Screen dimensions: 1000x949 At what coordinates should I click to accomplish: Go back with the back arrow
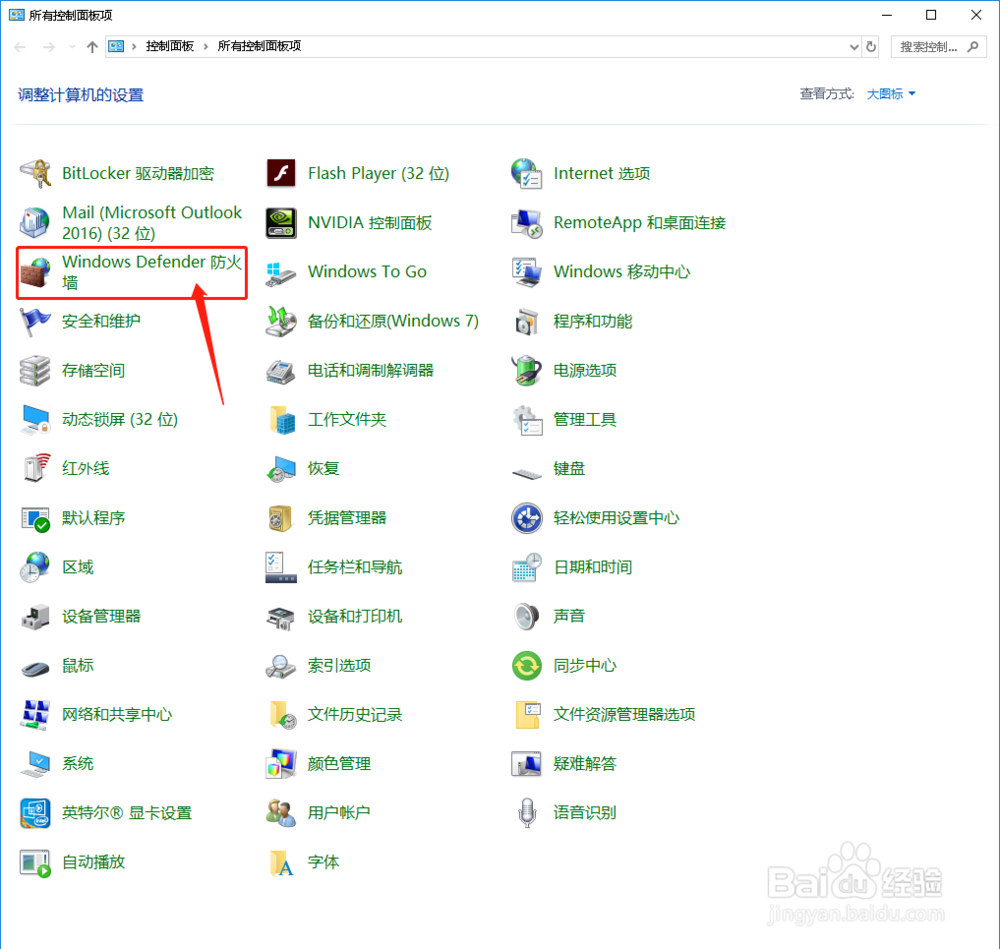coord(20,47)
